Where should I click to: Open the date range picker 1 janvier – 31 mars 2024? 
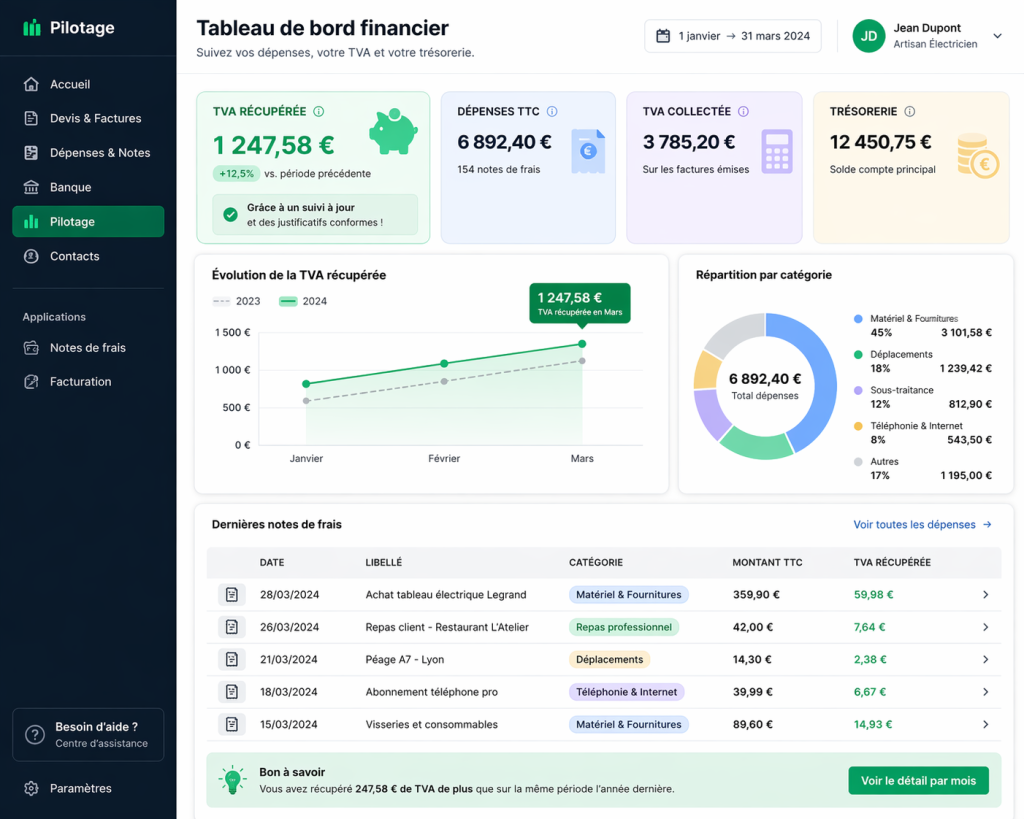pos(733,36)
